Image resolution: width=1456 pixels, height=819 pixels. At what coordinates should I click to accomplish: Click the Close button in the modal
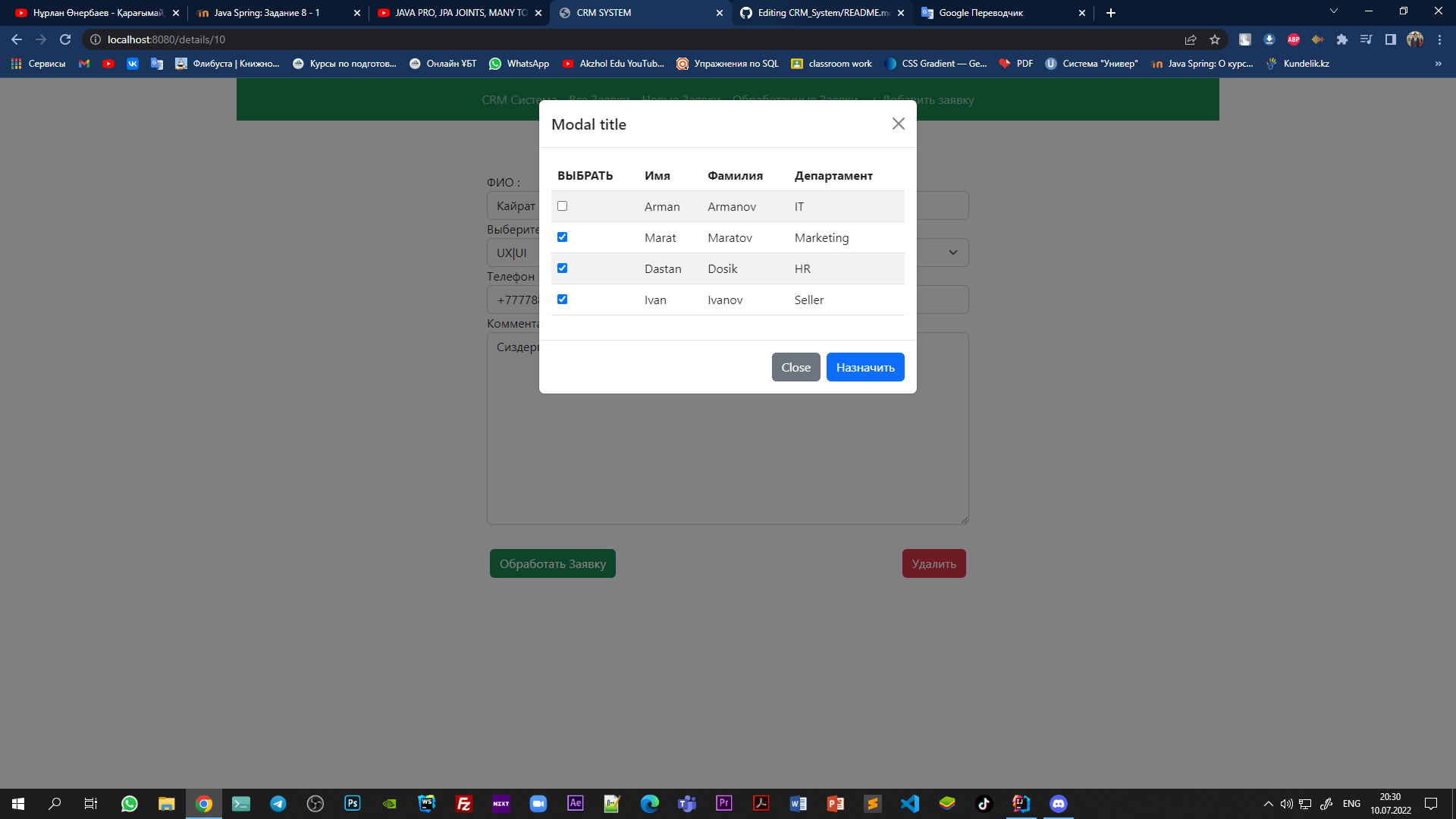pyautogui.click(x=795, y=367)
